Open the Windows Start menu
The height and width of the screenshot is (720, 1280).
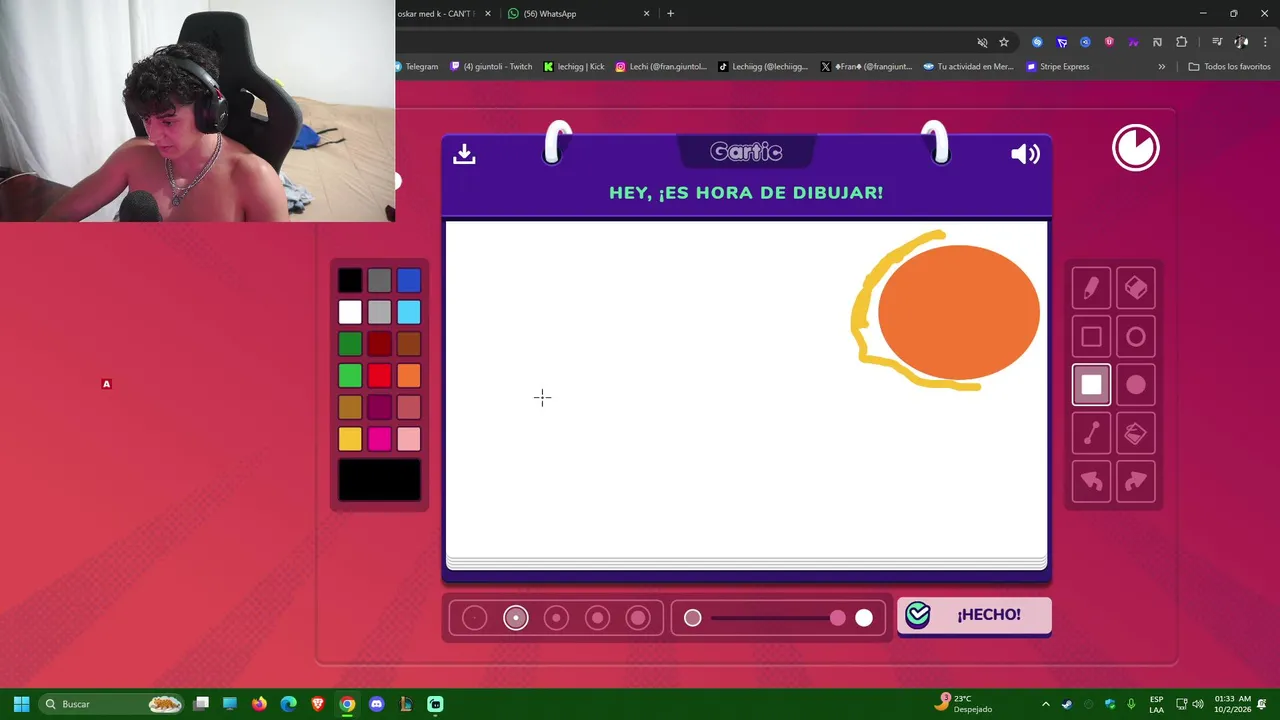(21, 704)
